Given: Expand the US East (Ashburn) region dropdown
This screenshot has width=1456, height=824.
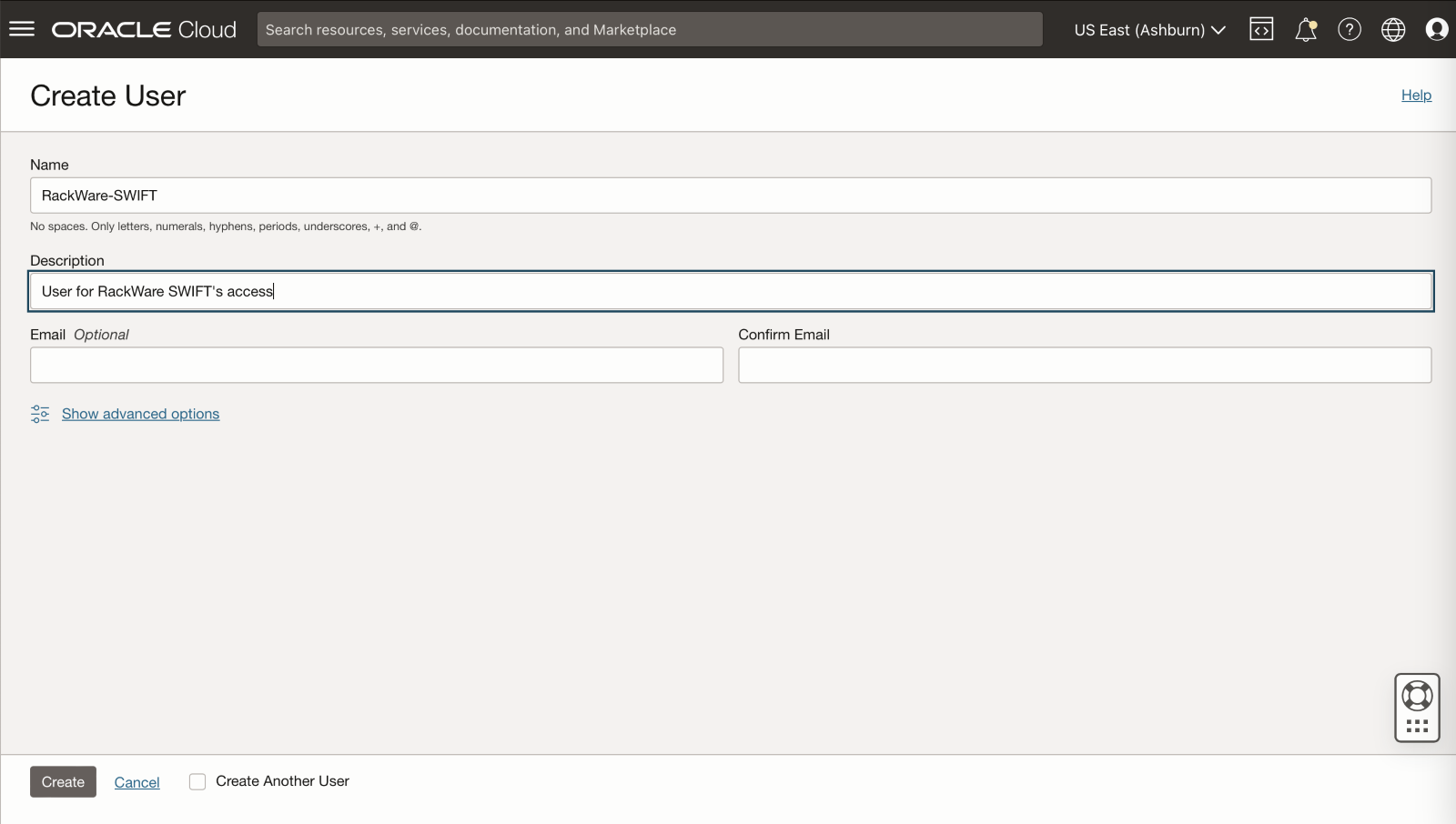Looking at the screenshot, I should click(1149, 30).
